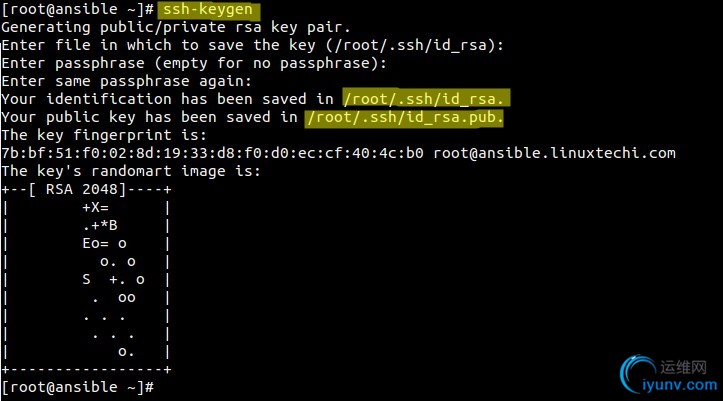Click 'Enter file in which to save the key' line

[x=252, y=45]
